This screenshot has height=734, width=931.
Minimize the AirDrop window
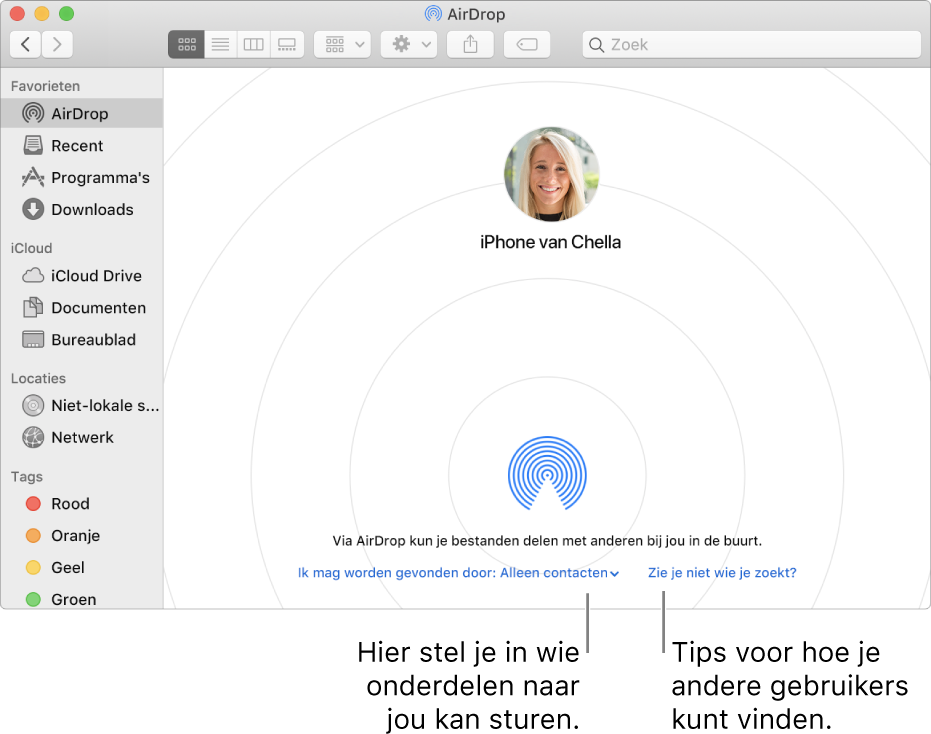click(42, 13)
